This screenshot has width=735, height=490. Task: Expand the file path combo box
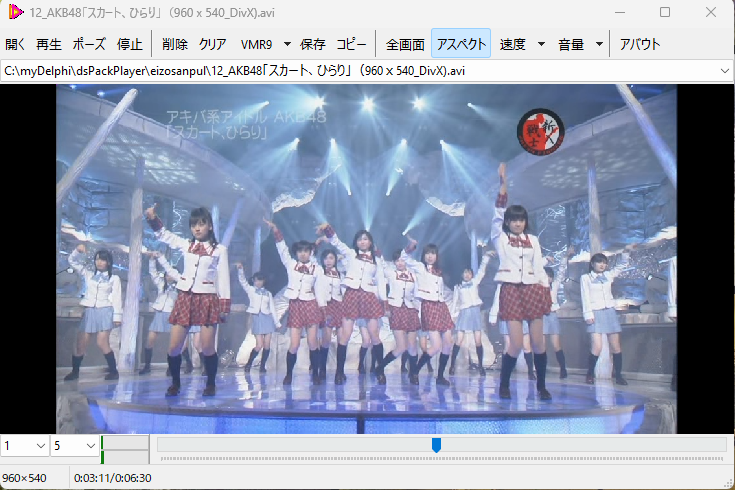coord(723,71)
